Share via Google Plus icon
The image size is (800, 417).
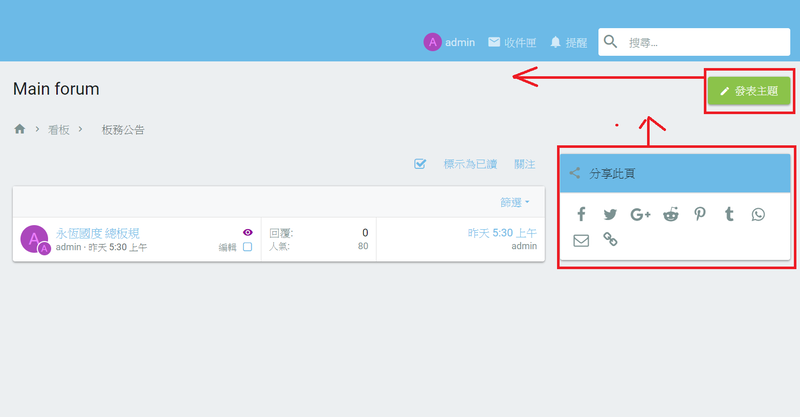point(641,214)
